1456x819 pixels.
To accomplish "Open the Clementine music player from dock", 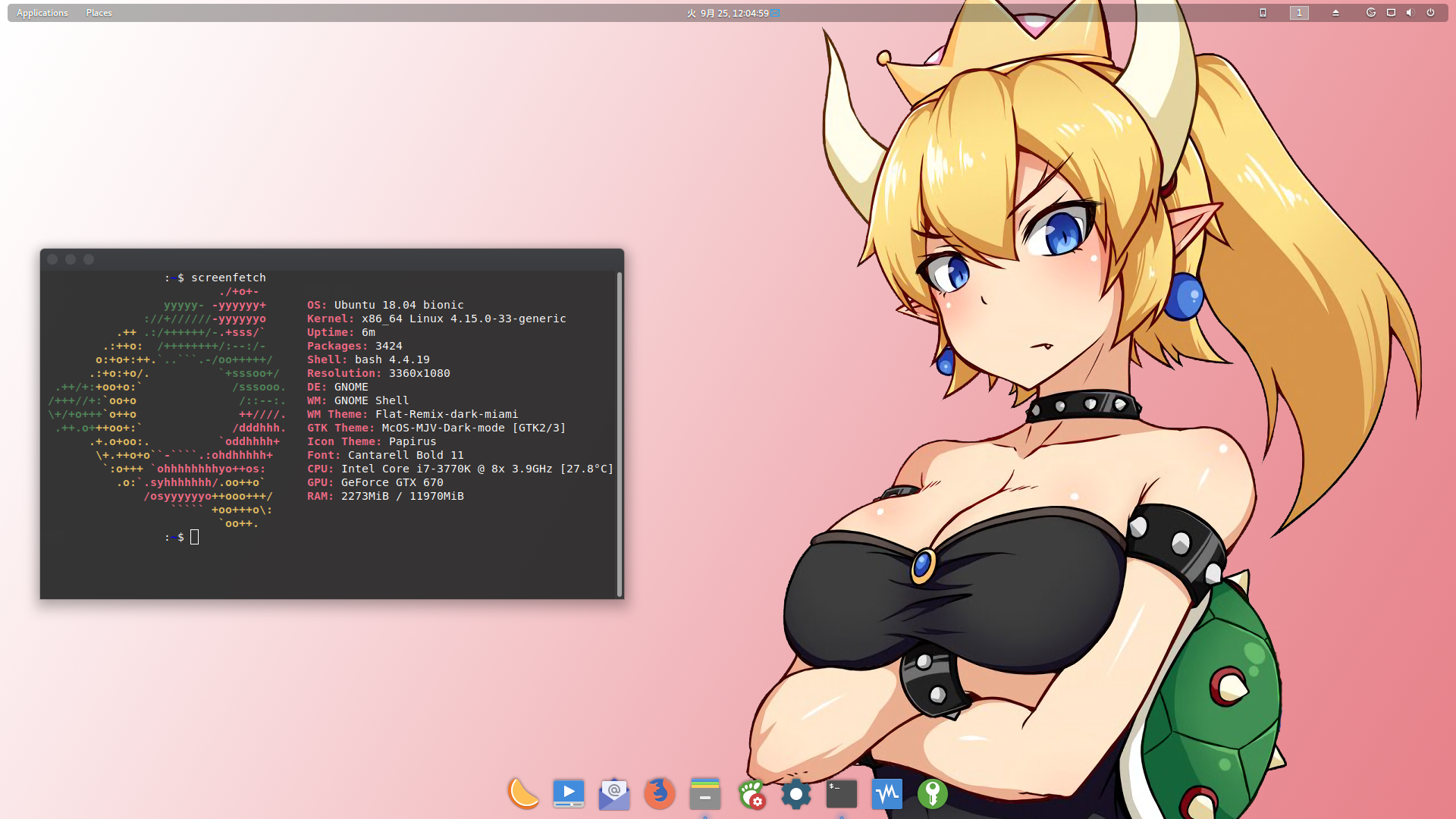I will (523, 794).
